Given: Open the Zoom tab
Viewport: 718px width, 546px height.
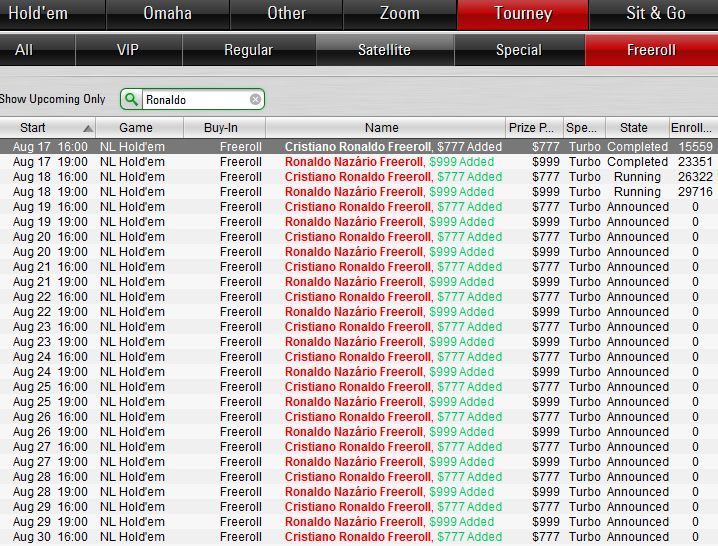Looking at the screenshot, I should (x=400, y=14).
